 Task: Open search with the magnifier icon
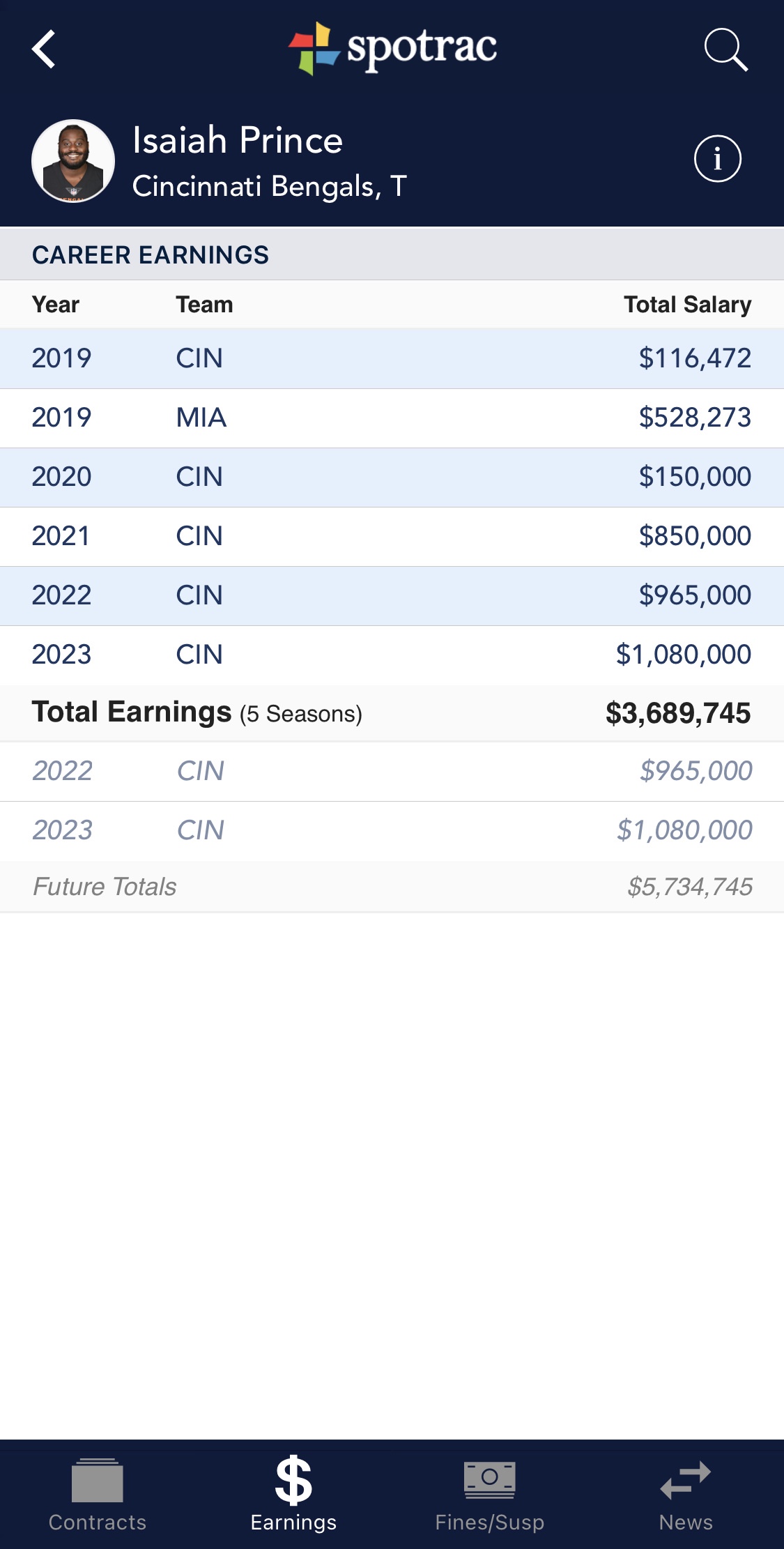click(x=725, y=49)
